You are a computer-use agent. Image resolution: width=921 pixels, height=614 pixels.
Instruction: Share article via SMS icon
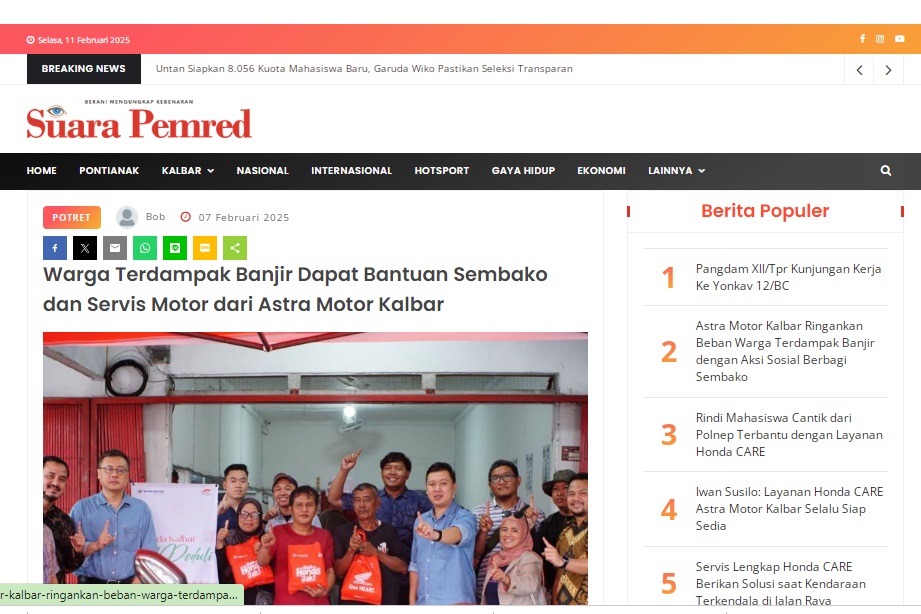coord(205,248)
